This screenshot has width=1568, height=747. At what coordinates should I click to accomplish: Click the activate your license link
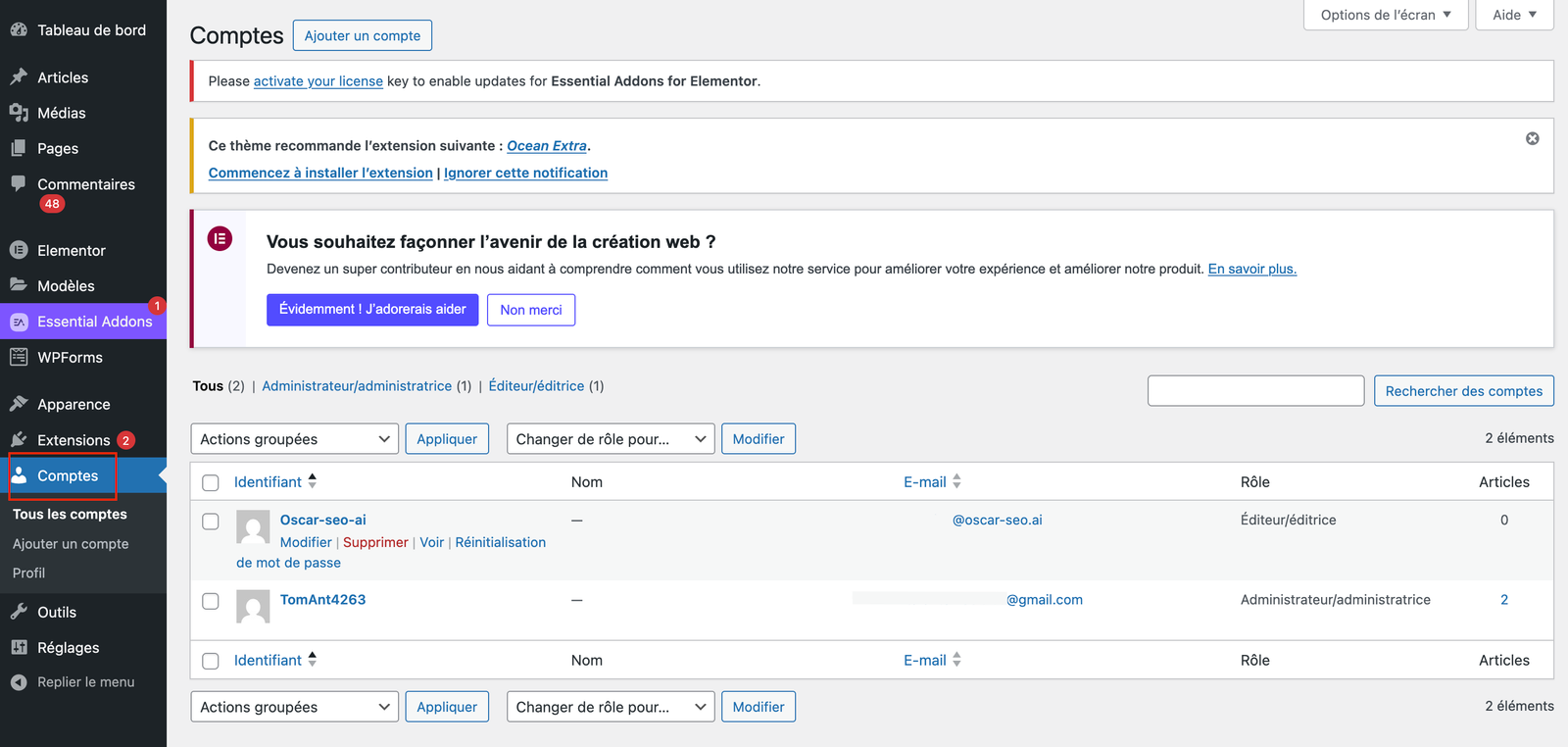(318, 81)
